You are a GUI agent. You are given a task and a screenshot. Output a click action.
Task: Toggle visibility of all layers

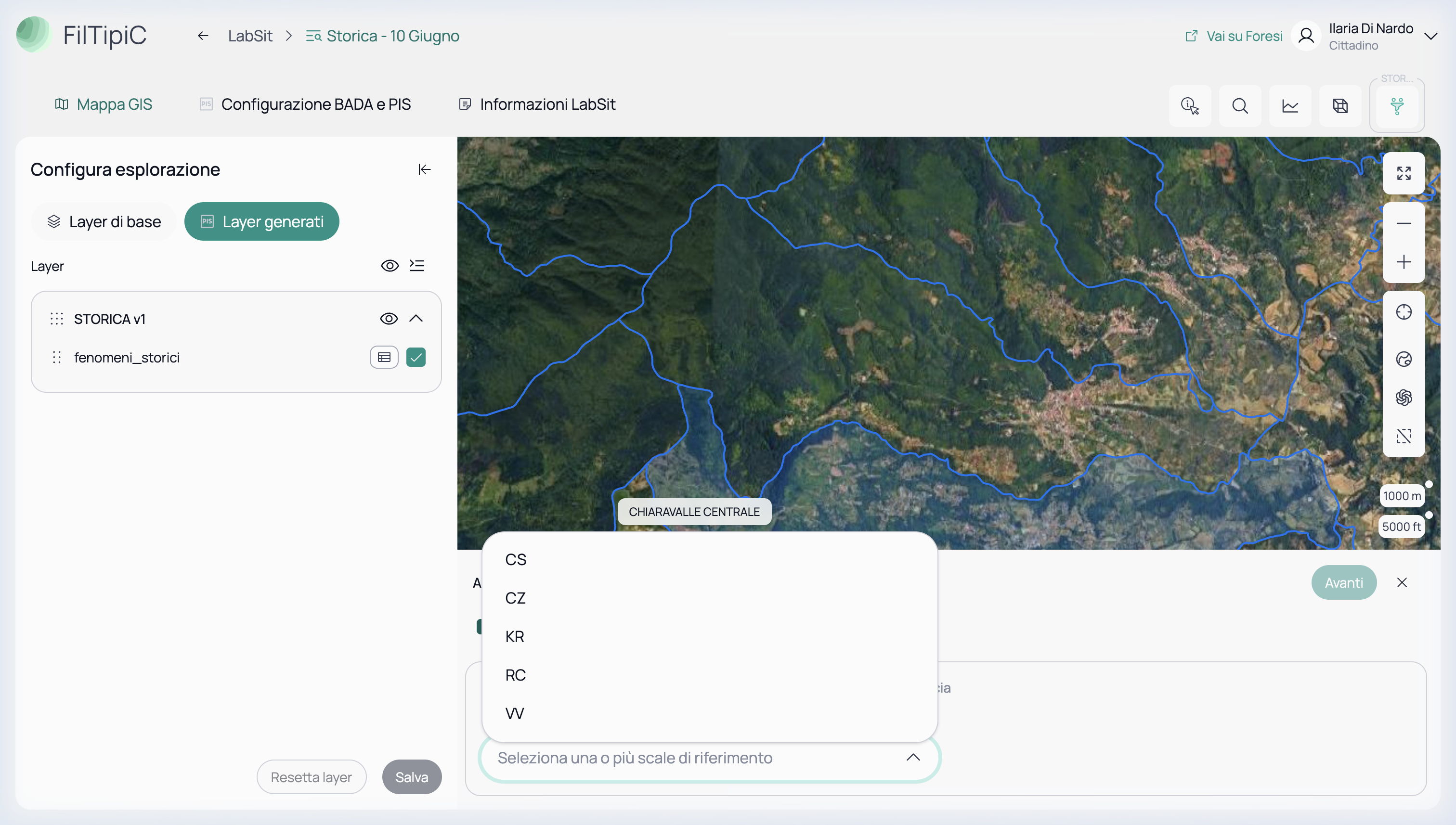[x=390, y=266]
